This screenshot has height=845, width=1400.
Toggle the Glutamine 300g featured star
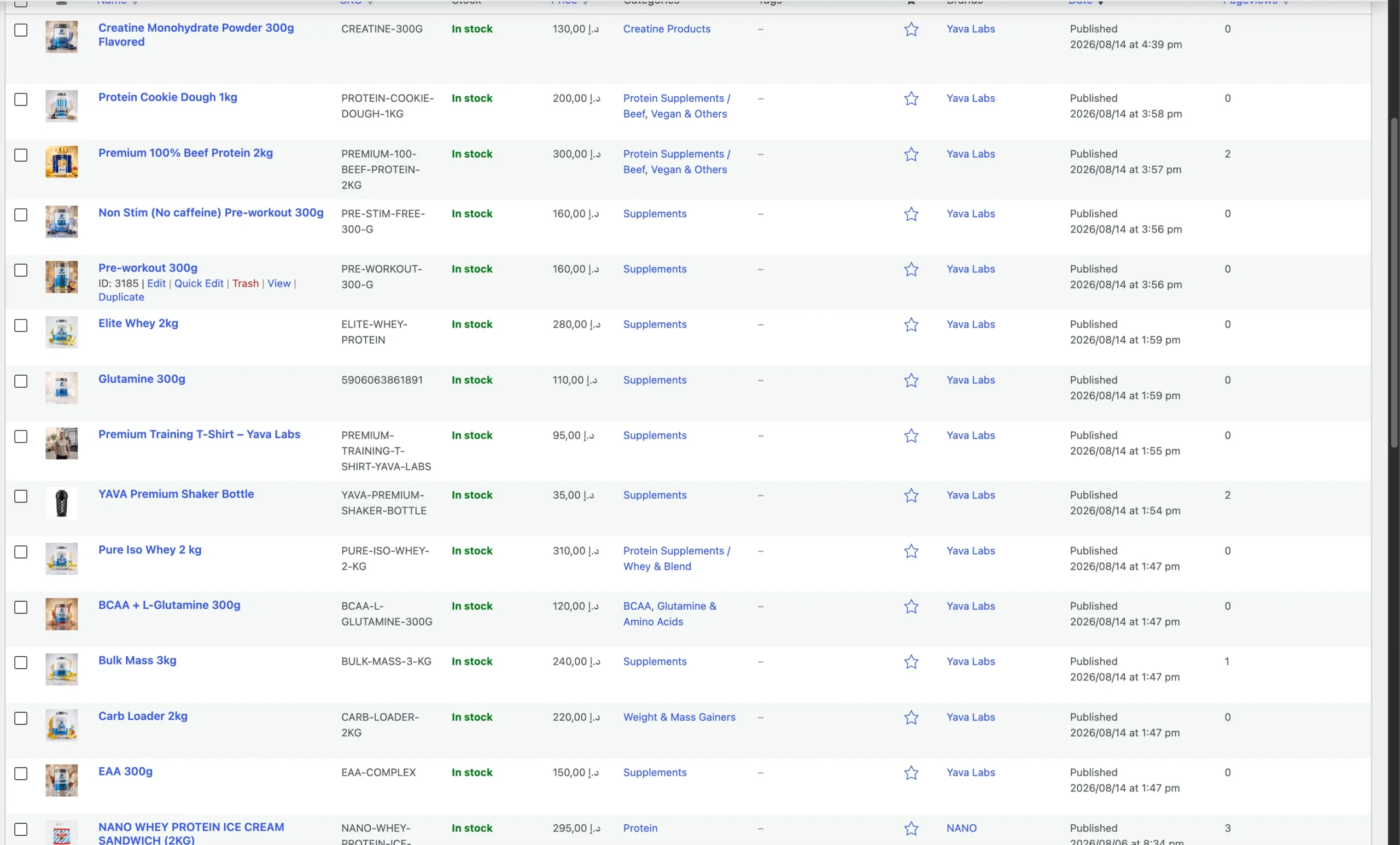pyautogui.click(x=911, y=380)
